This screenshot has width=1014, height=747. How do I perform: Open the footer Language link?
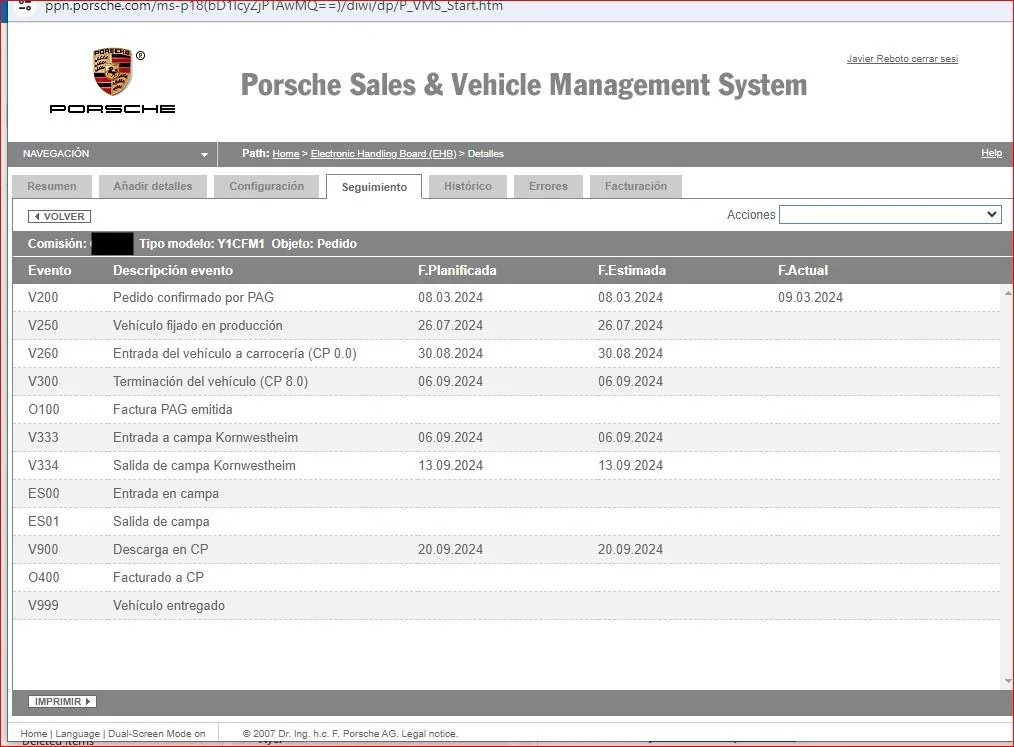tap(78, 733)
